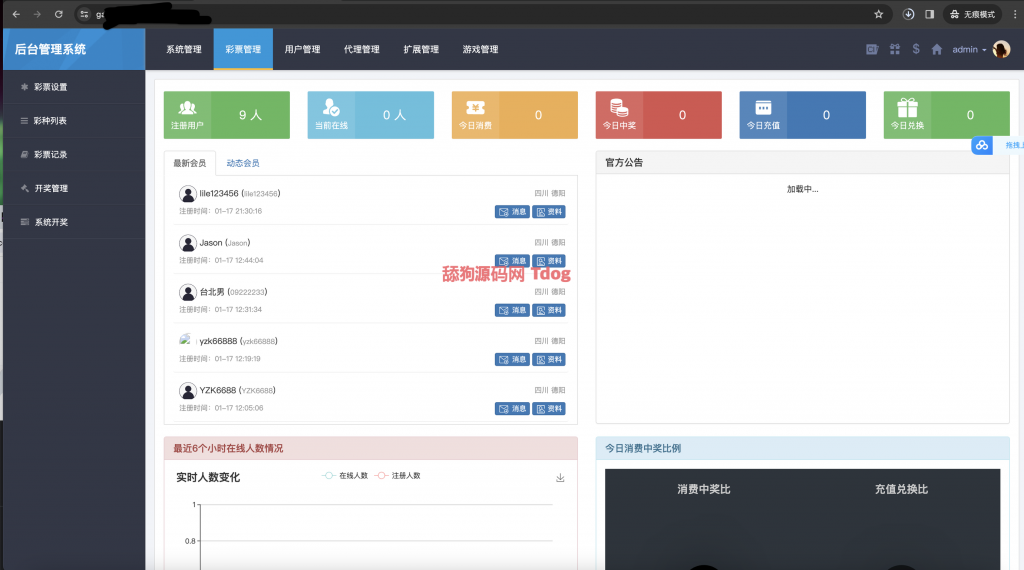Expand the admin user dropdown
The height and width of the screenshot is (570, 1024).
coord(969,49)
